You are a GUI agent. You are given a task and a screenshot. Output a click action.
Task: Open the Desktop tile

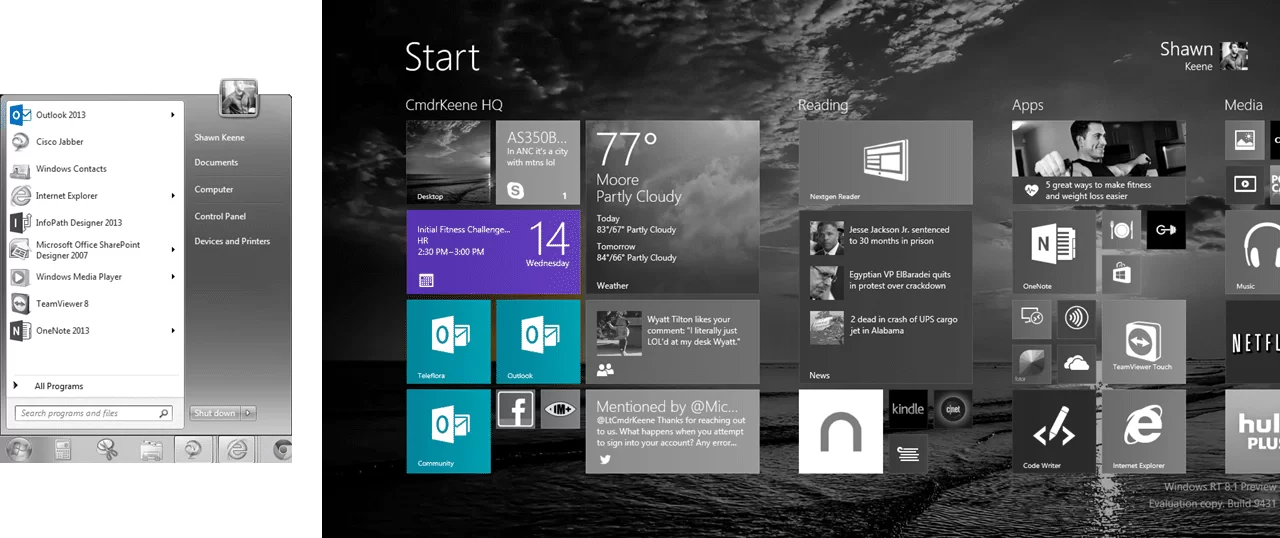448,163
